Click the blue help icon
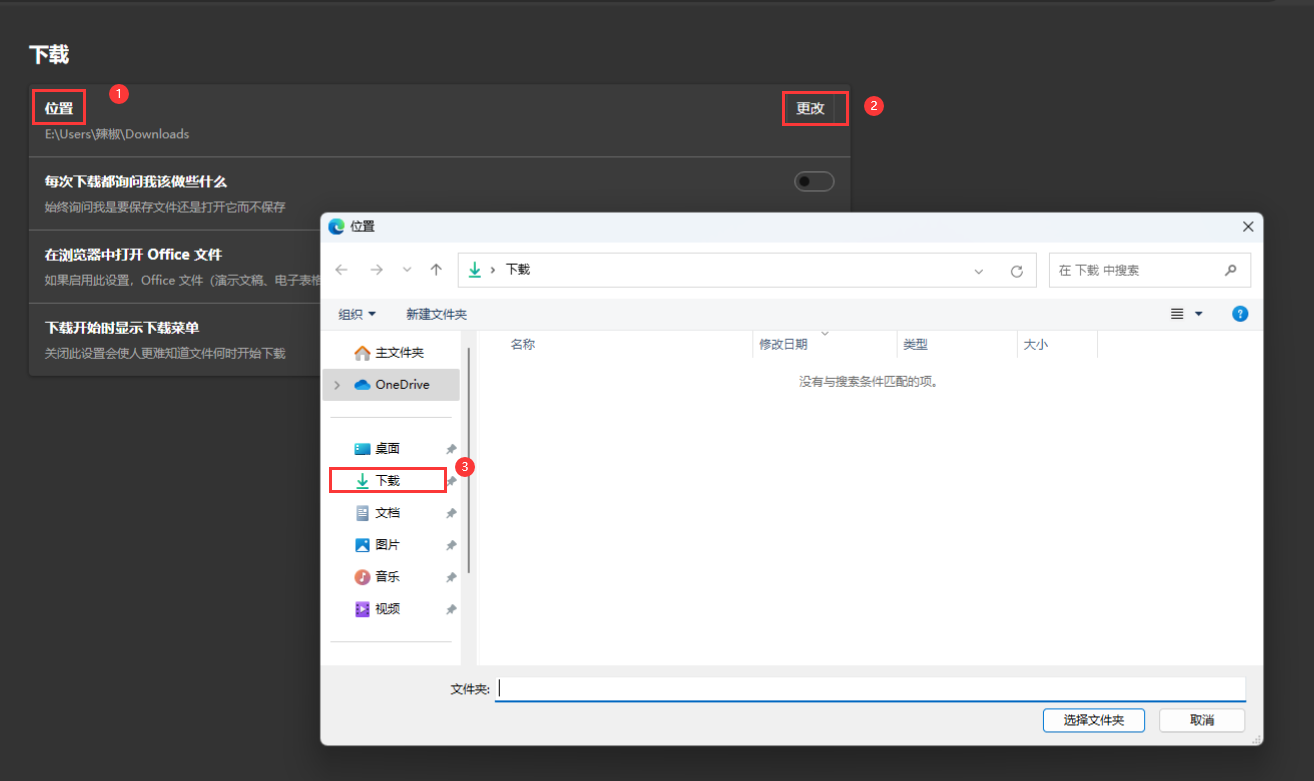The image size is (1314, 781). coord(1240,314)
